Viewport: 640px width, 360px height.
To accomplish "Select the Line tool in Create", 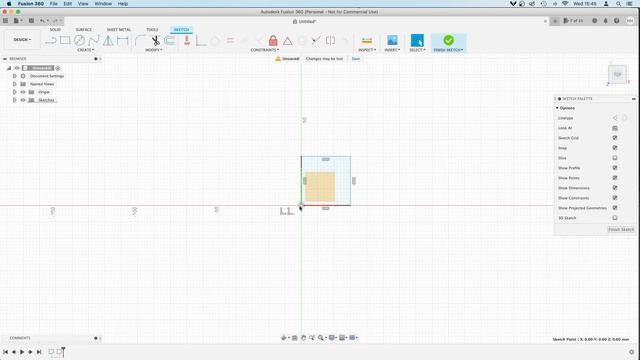I will pos(51,40).
